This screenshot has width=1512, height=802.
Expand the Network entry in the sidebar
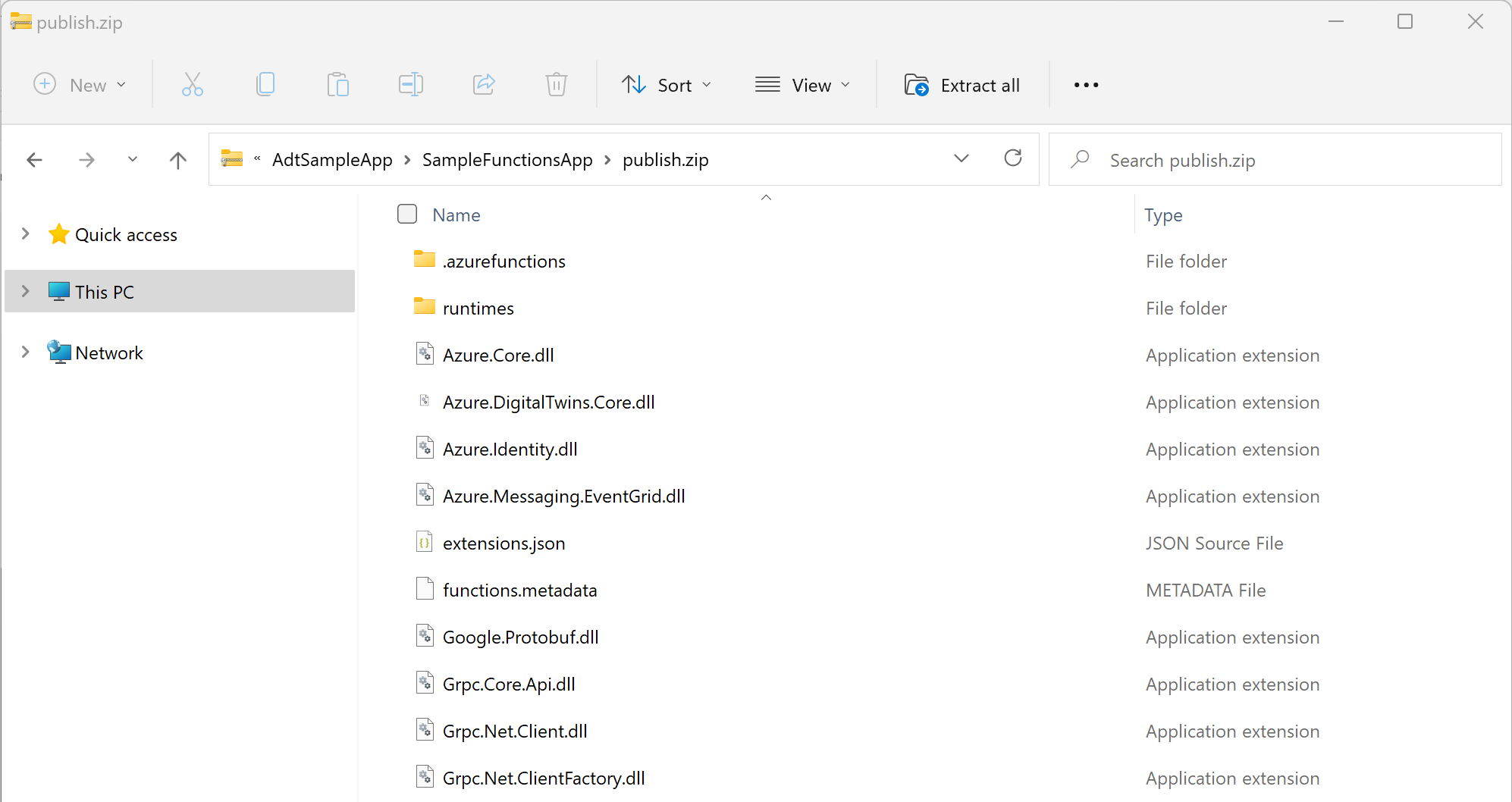tap(25, 351)
